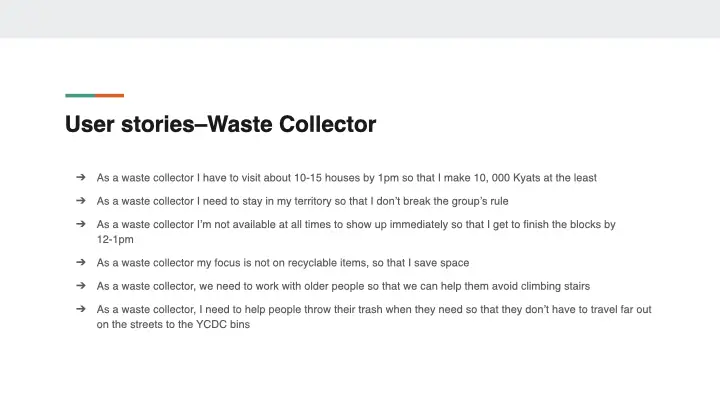Click the orange segment of the accent bar
The width and height of the screenshot is (720, 405).
pyautogui.click(x=110, y=96)
